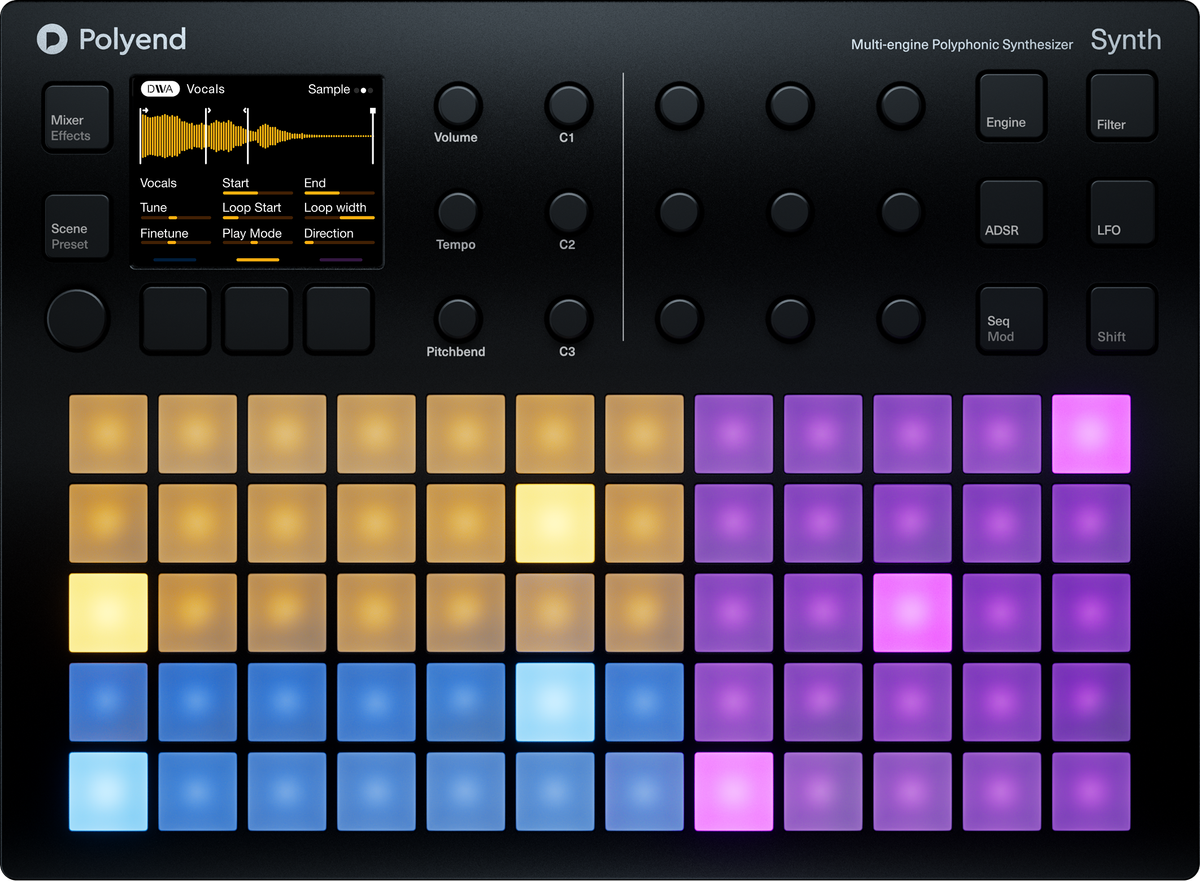Tap the brightly lit light-blue pad in the bottom row

108,791
